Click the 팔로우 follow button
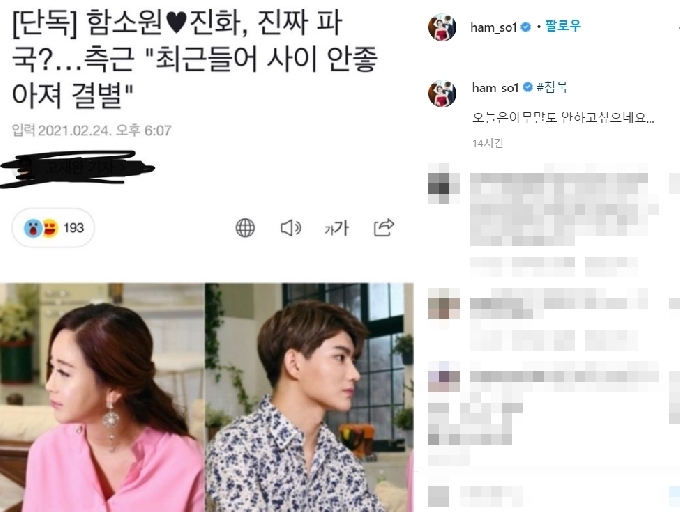 click(562, 26)
